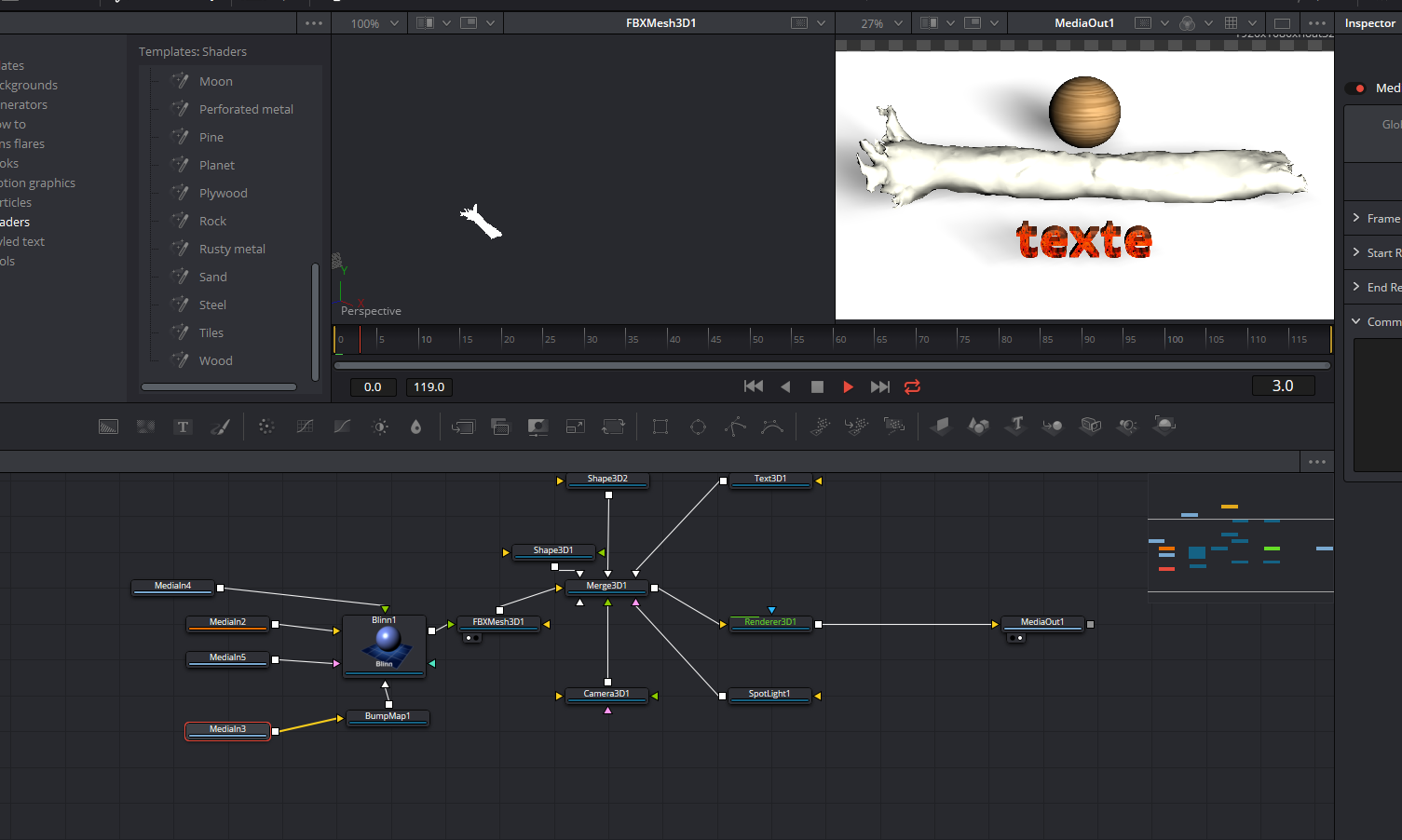Viewport: 1402px width, 840px height.
Task: Toggle grid guides in MediaOut1 viewer
Action: pyautogui.click(x=1232, y=23)
